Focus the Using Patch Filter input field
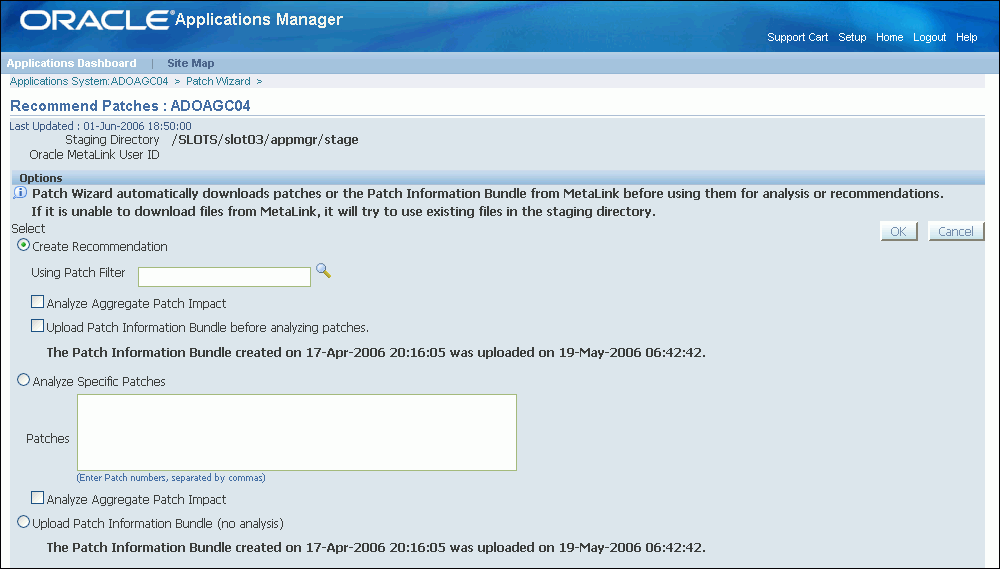The height and width of the screenshot is (569, 1000). click(x=224, y=277)
